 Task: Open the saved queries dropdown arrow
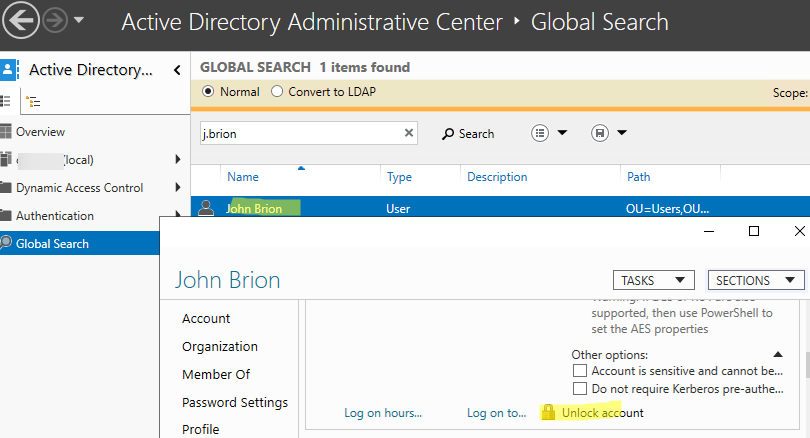pyautogui.click(x=622, y=133)
